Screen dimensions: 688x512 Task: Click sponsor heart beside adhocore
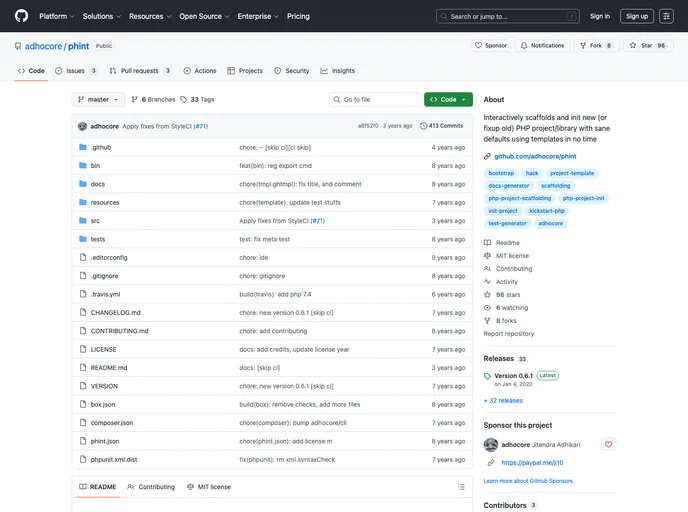tap(609, 444)
